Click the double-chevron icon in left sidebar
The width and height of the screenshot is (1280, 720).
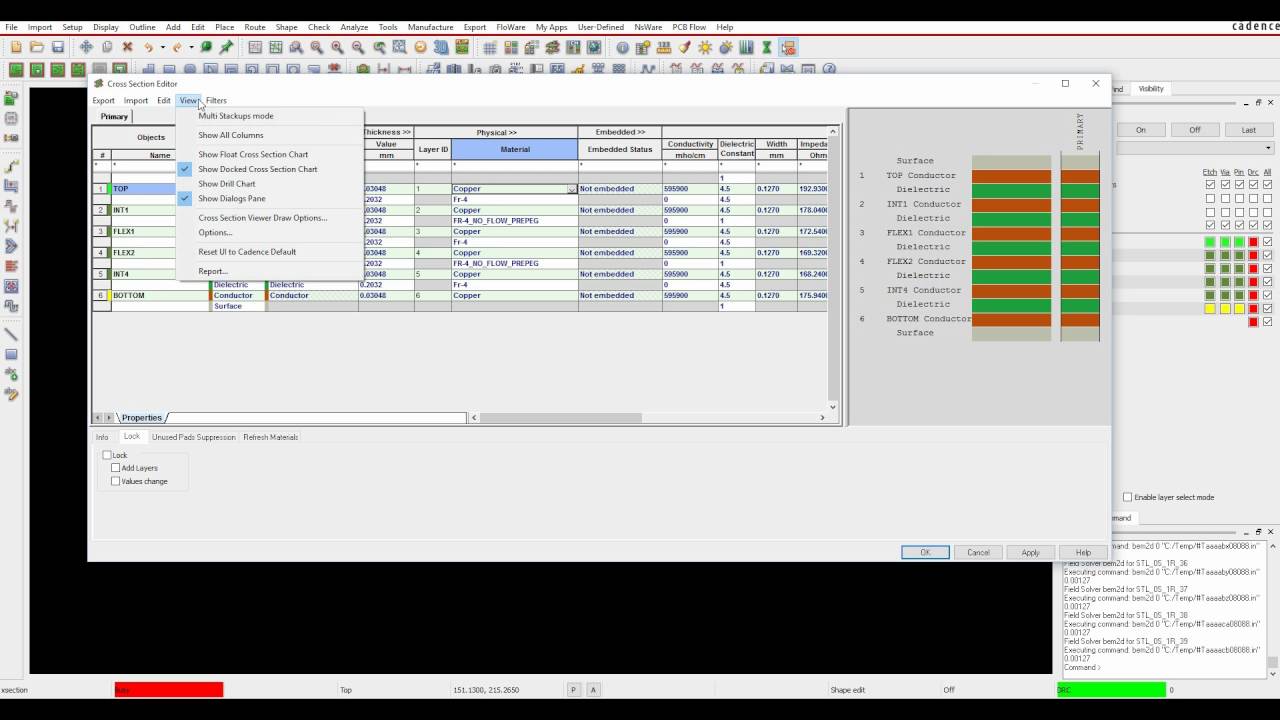12,246
